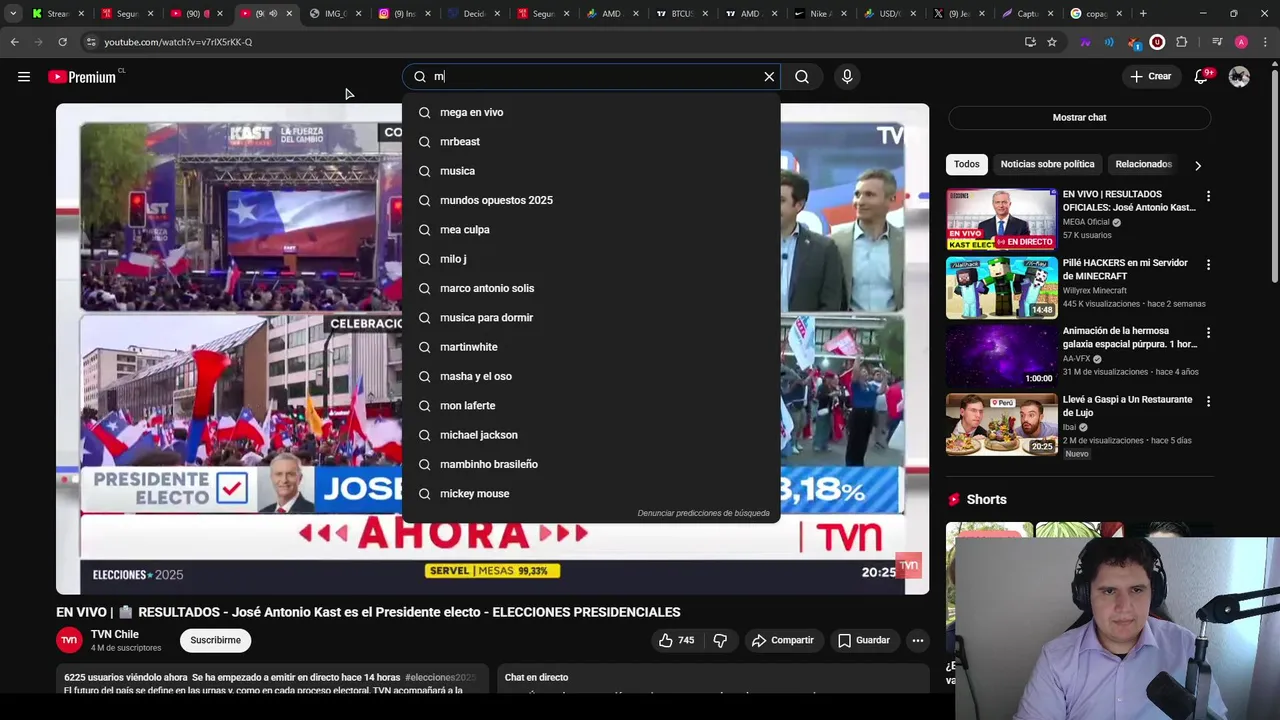Image resolution: width=1280 pixels, height=720 pixels.
Task: Select suggestion 'mrbeast'
Action: click(x=591, y=142)
